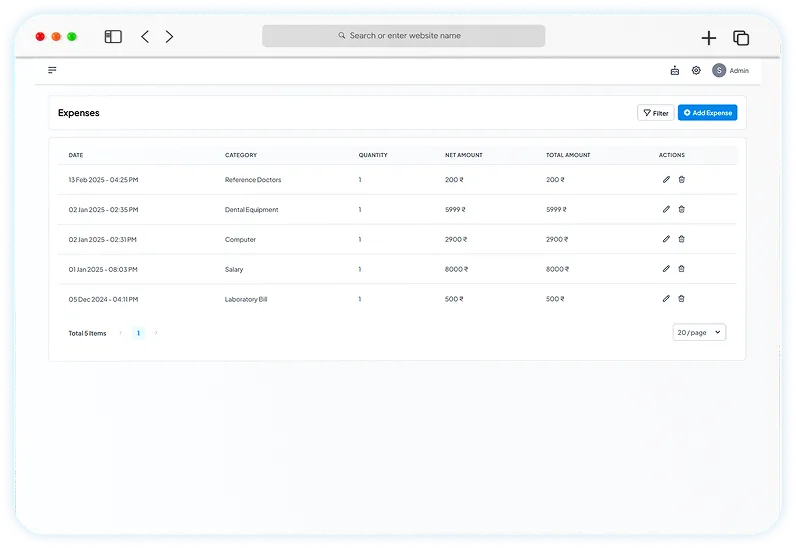
Task: Click net amount 2900 in Computer row
Action: click(x=456, y=240)
